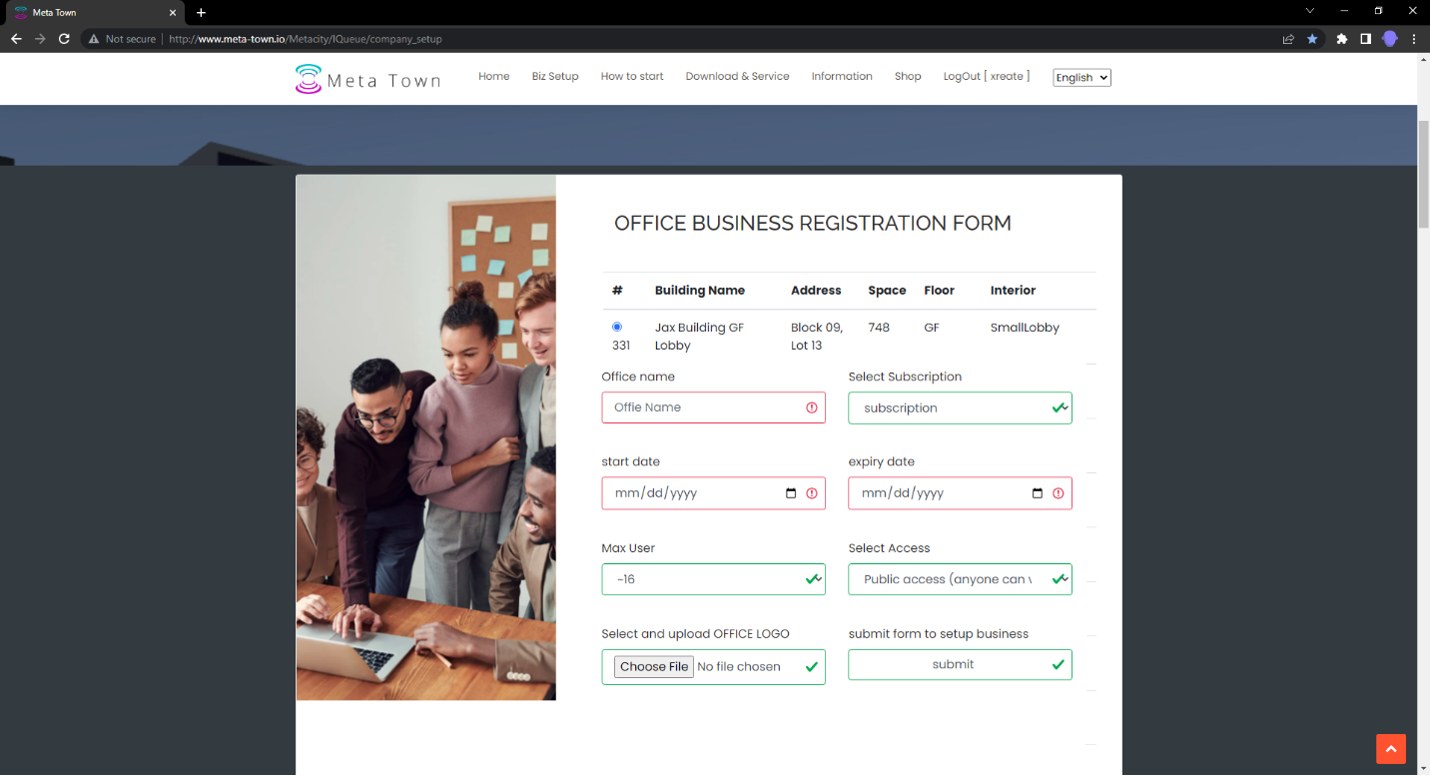1430x779 pixels.
Task: Click the browser address bar URL
Action: [x=305, y=39]
